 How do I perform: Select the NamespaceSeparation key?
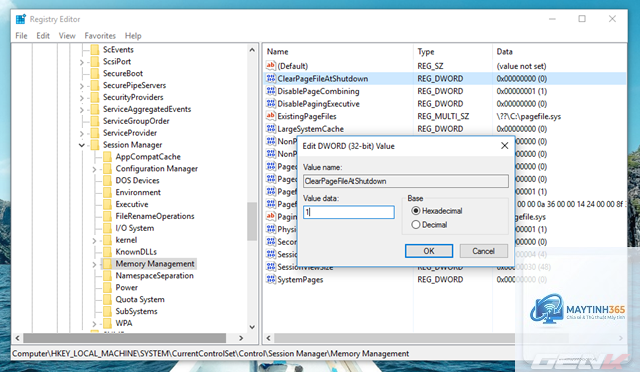(x=154, y=276)
